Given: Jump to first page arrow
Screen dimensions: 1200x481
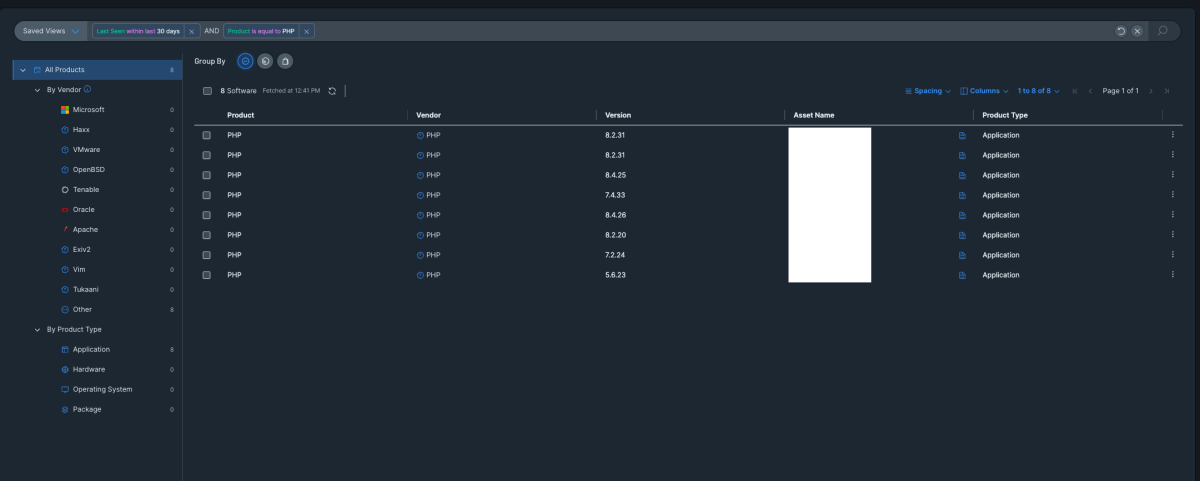Looking at the screenshot, I should 1075,91.
